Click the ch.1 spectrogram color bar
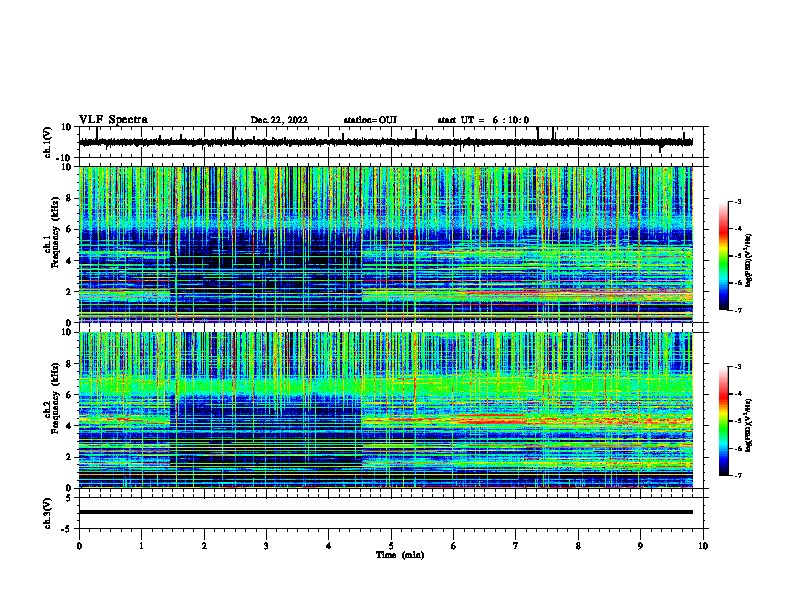 pyautogui.click(x=724, y=256)
